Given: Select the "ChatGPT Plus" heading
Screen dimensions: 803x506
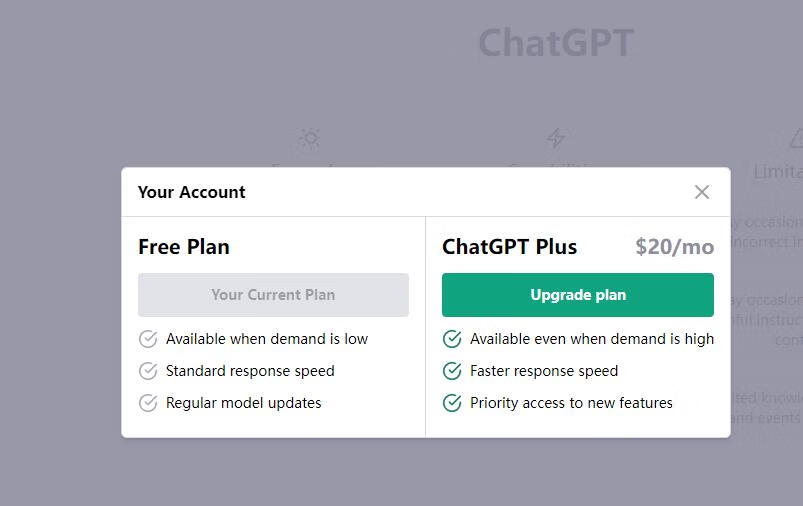Looking at the screenshot, I should tap(510, 247).
